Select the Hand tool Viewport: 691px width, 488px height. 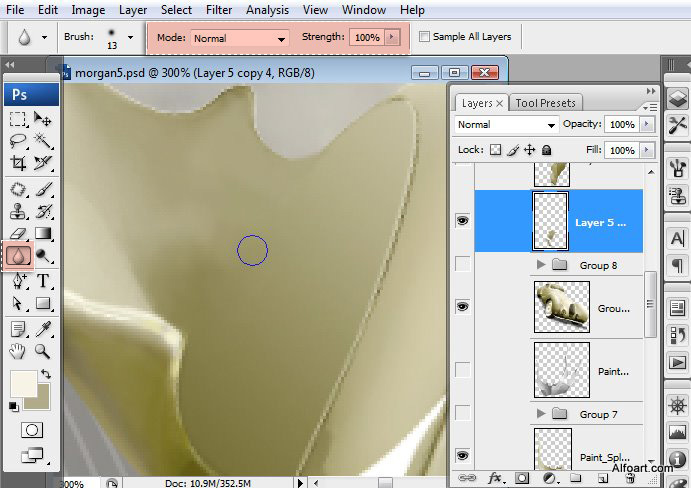(18, 351)
